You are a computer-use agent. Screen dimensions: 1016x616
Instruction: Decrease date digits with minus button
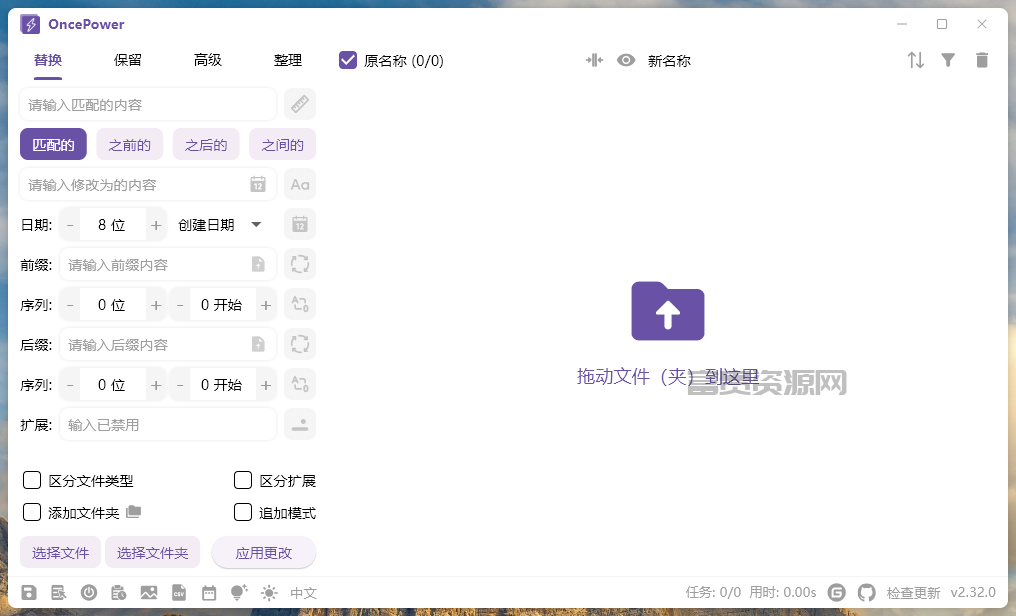point(70,225)
